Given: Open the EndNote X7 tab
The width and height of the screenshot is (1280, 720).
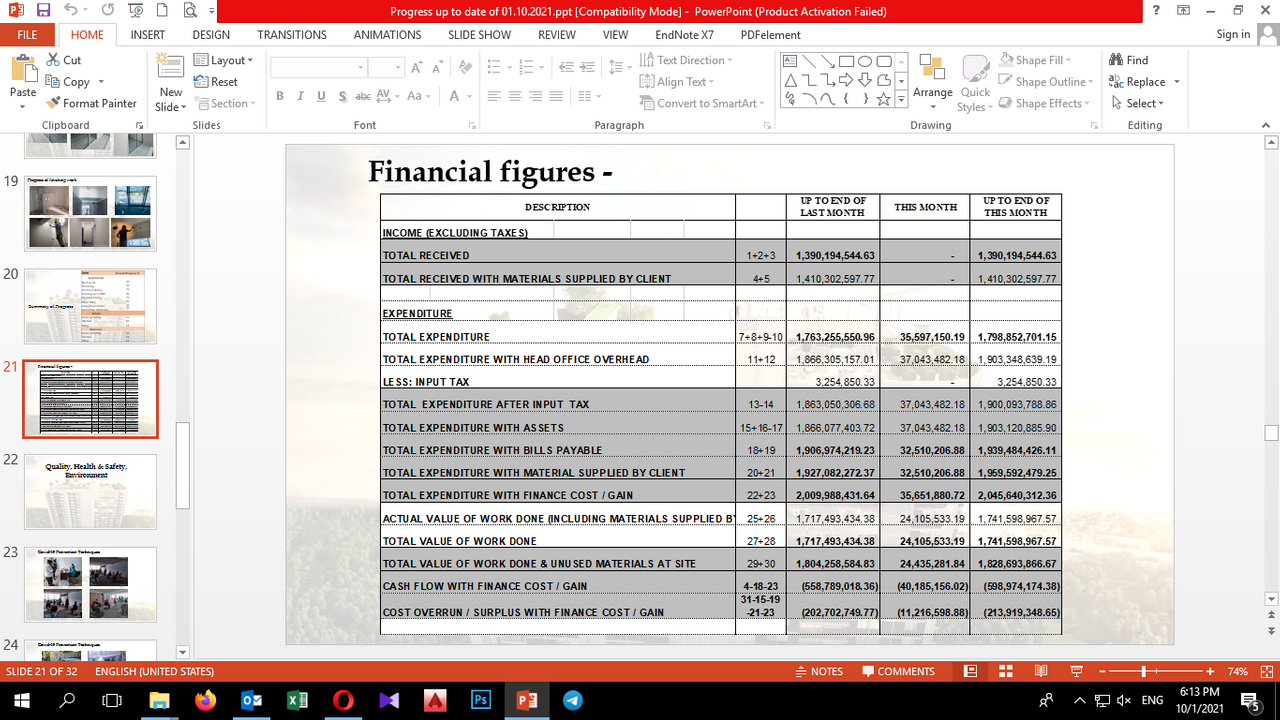Looking at the screenshot, I should pos(684,34).
